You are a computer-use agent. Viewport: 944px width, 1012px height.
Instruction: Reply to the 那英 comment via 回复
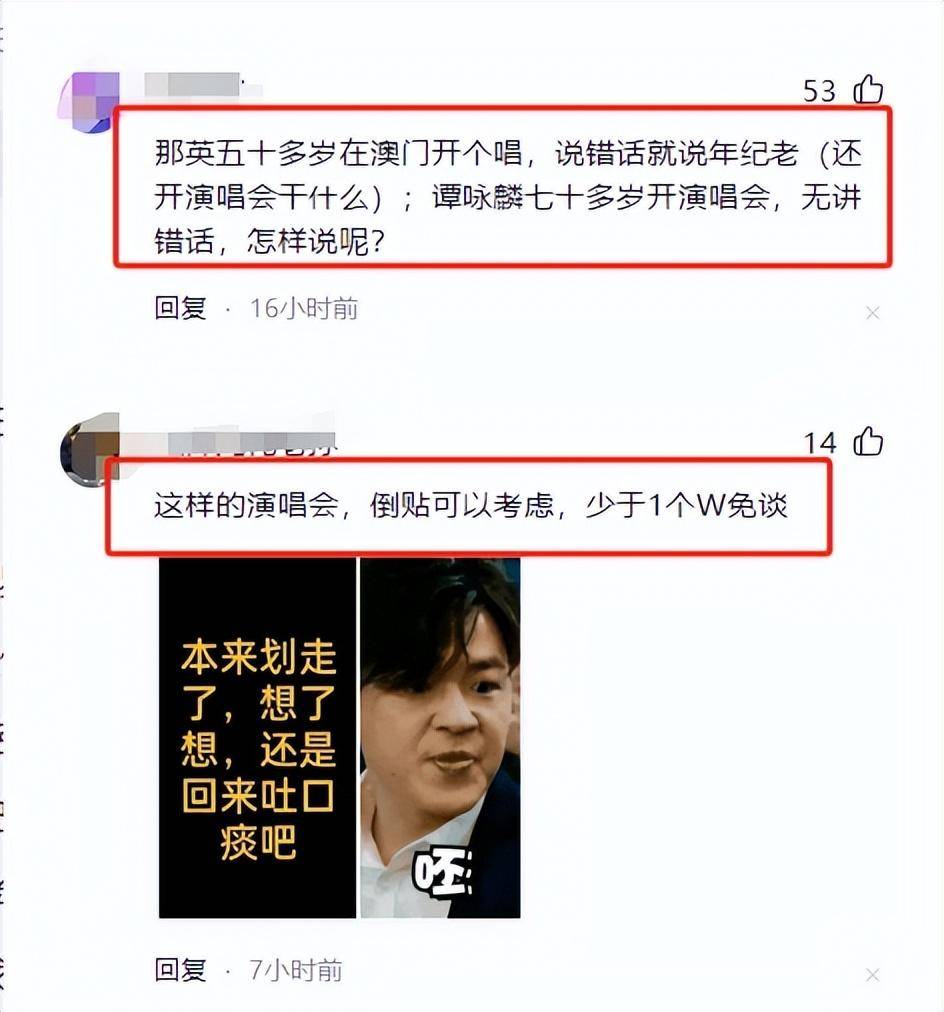[x=180, y=309]
